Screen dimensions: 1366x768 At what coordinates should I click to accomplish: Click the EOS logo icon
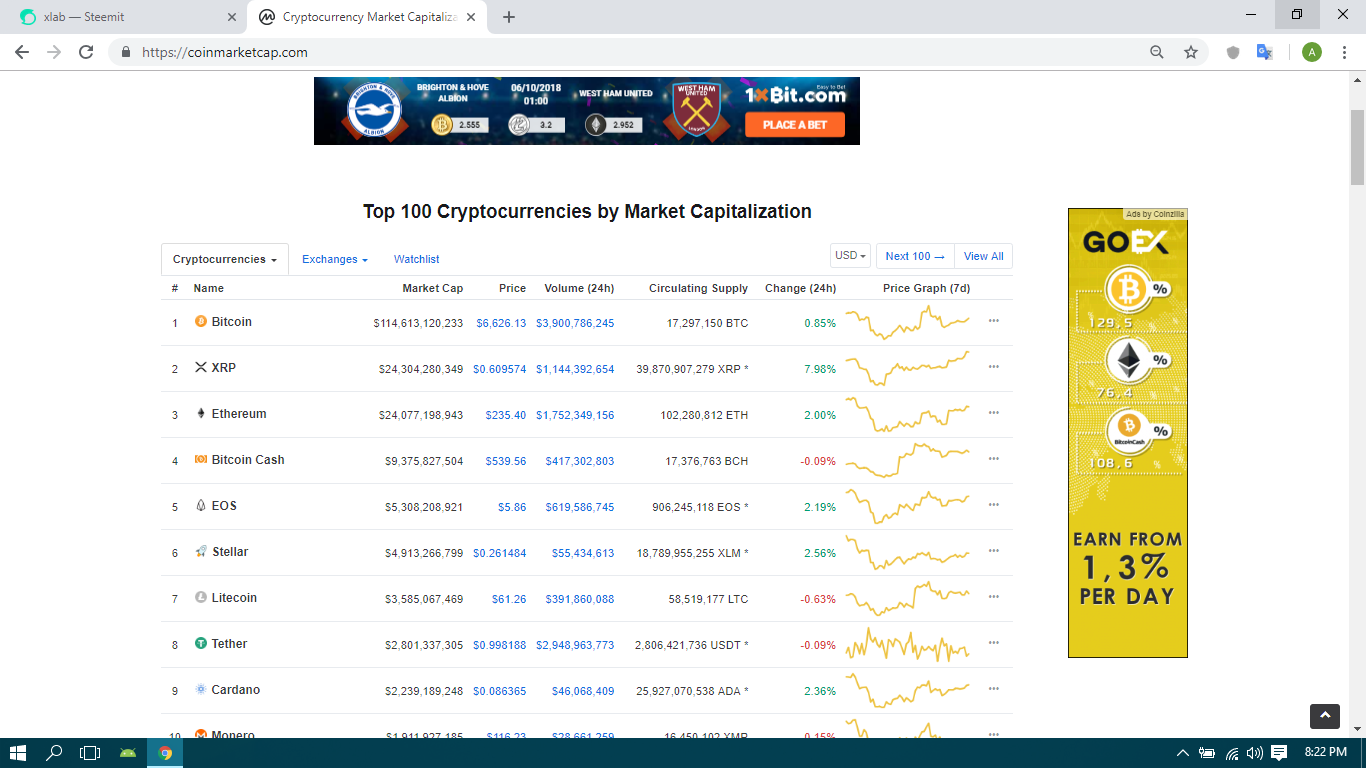pos(201,506)
